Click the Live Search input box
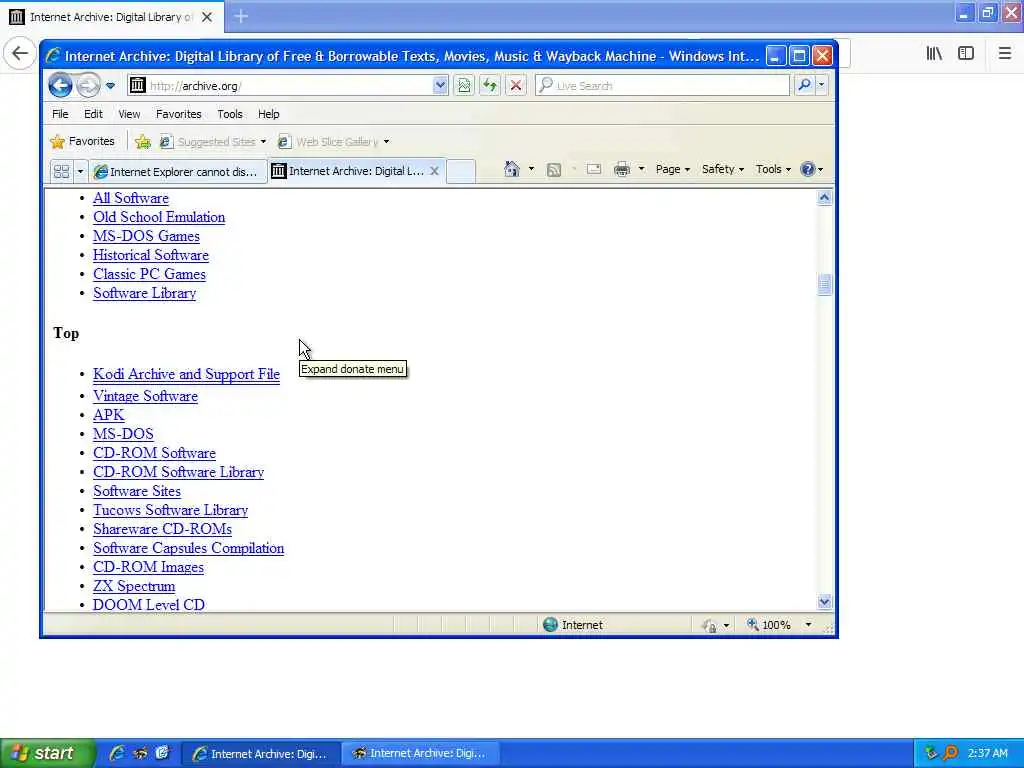Image resolution: width=1024 pixels, height=768 pixels. 662,86
